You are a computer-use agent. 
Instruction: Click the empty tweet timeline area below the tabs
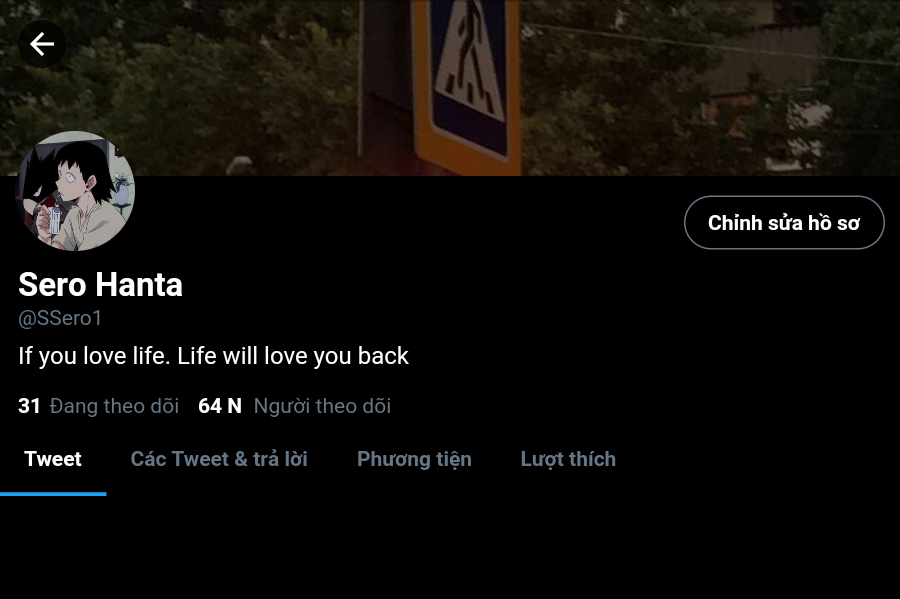[450, 548]
